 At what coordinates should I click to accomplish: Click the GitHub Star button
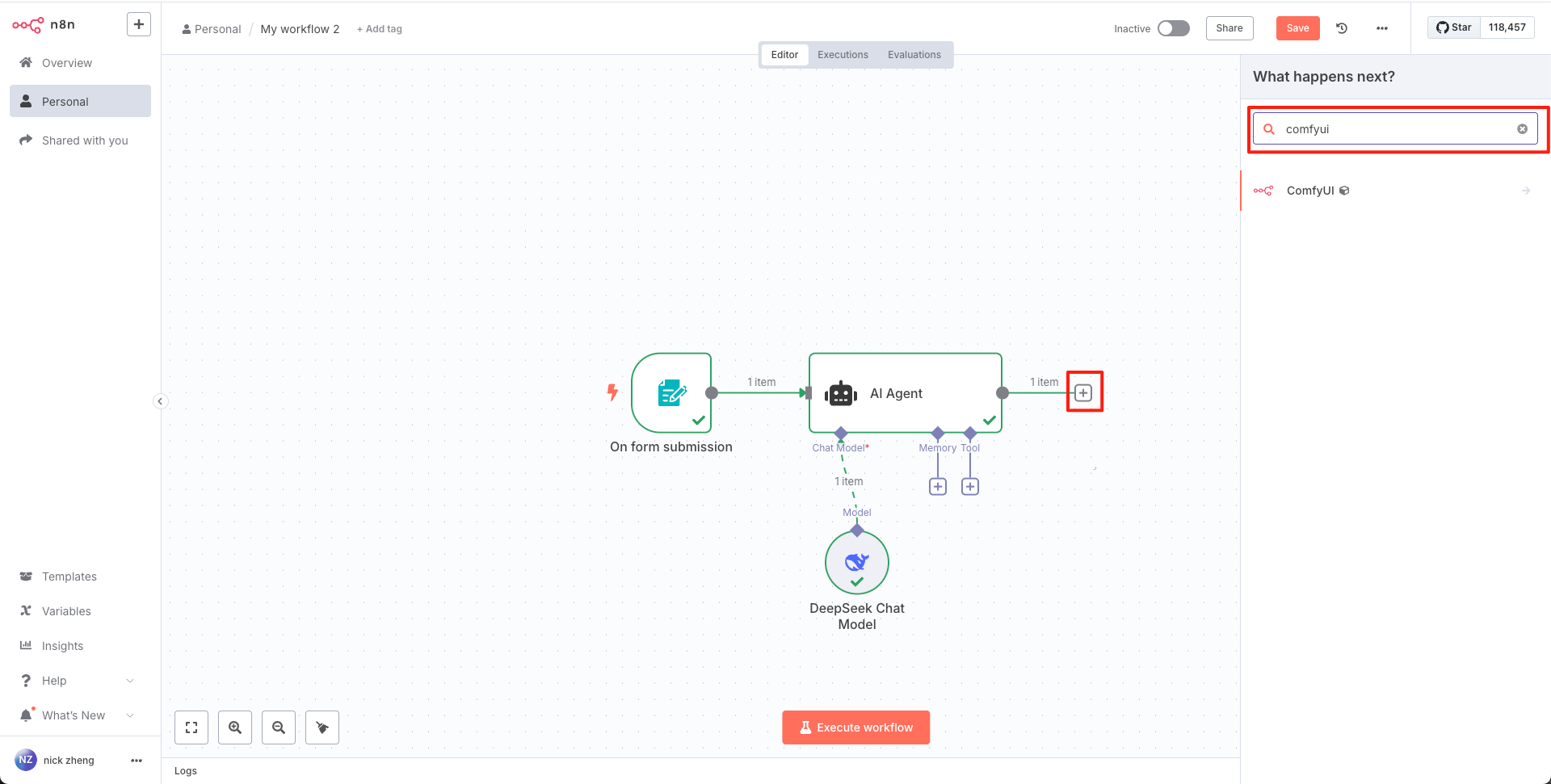pos(1454,27)
